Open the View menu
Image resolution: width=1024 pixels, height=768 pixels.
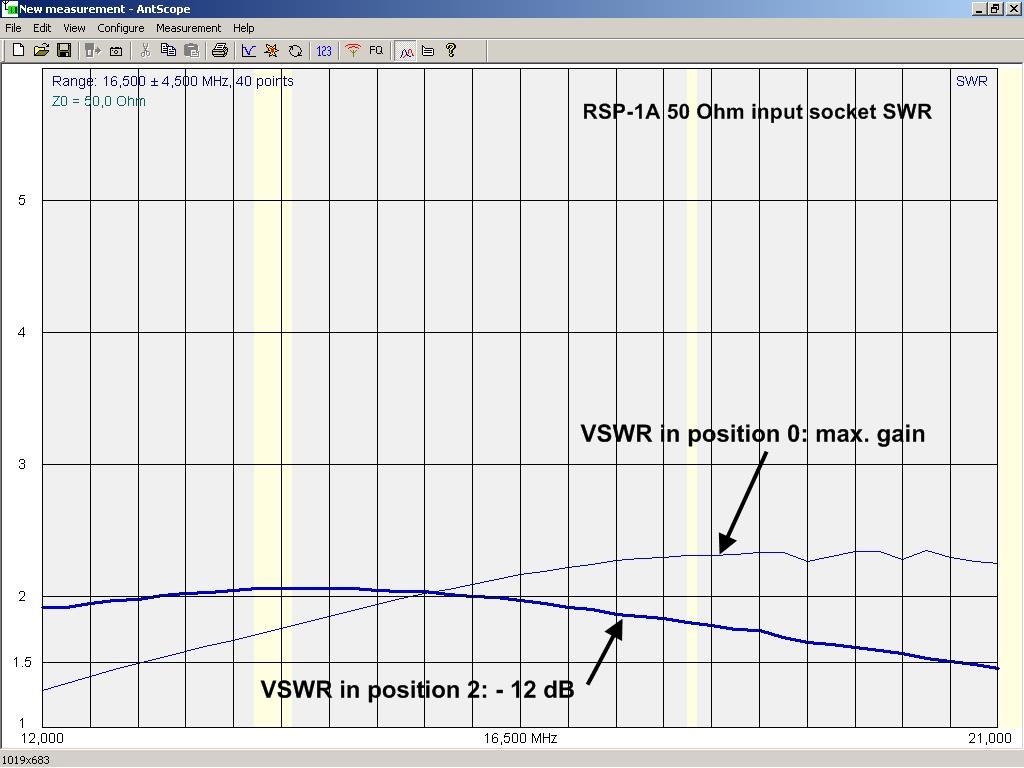pyautogui.click(x=74, y=28)
